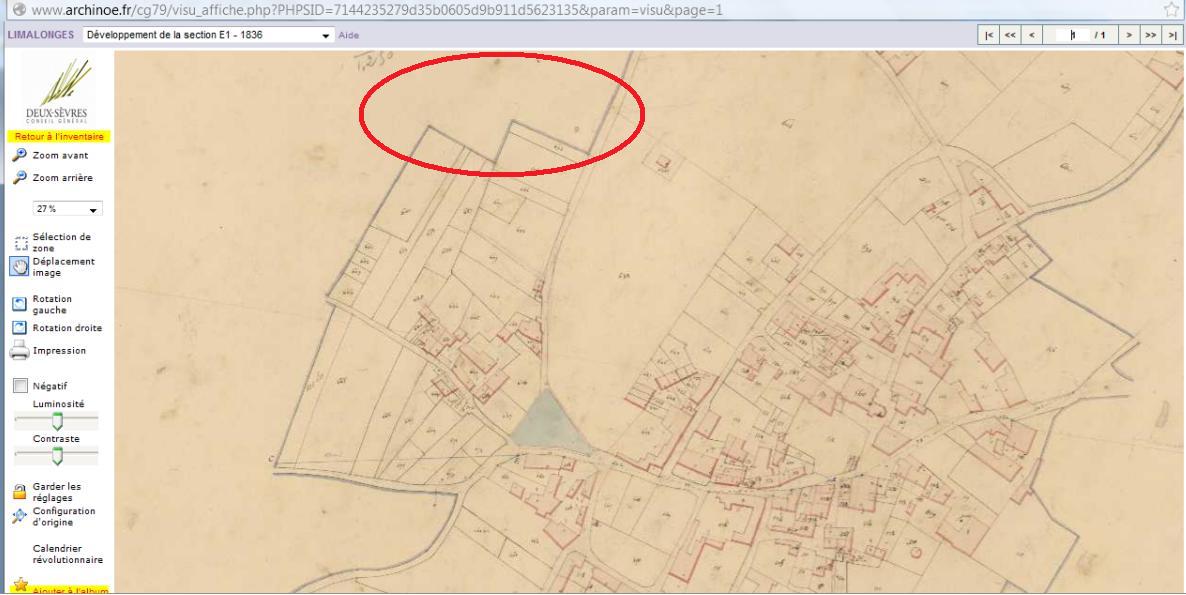Go to first page button |<
This screenshot has width=1186, height=595.
click(x=988, y=35)
